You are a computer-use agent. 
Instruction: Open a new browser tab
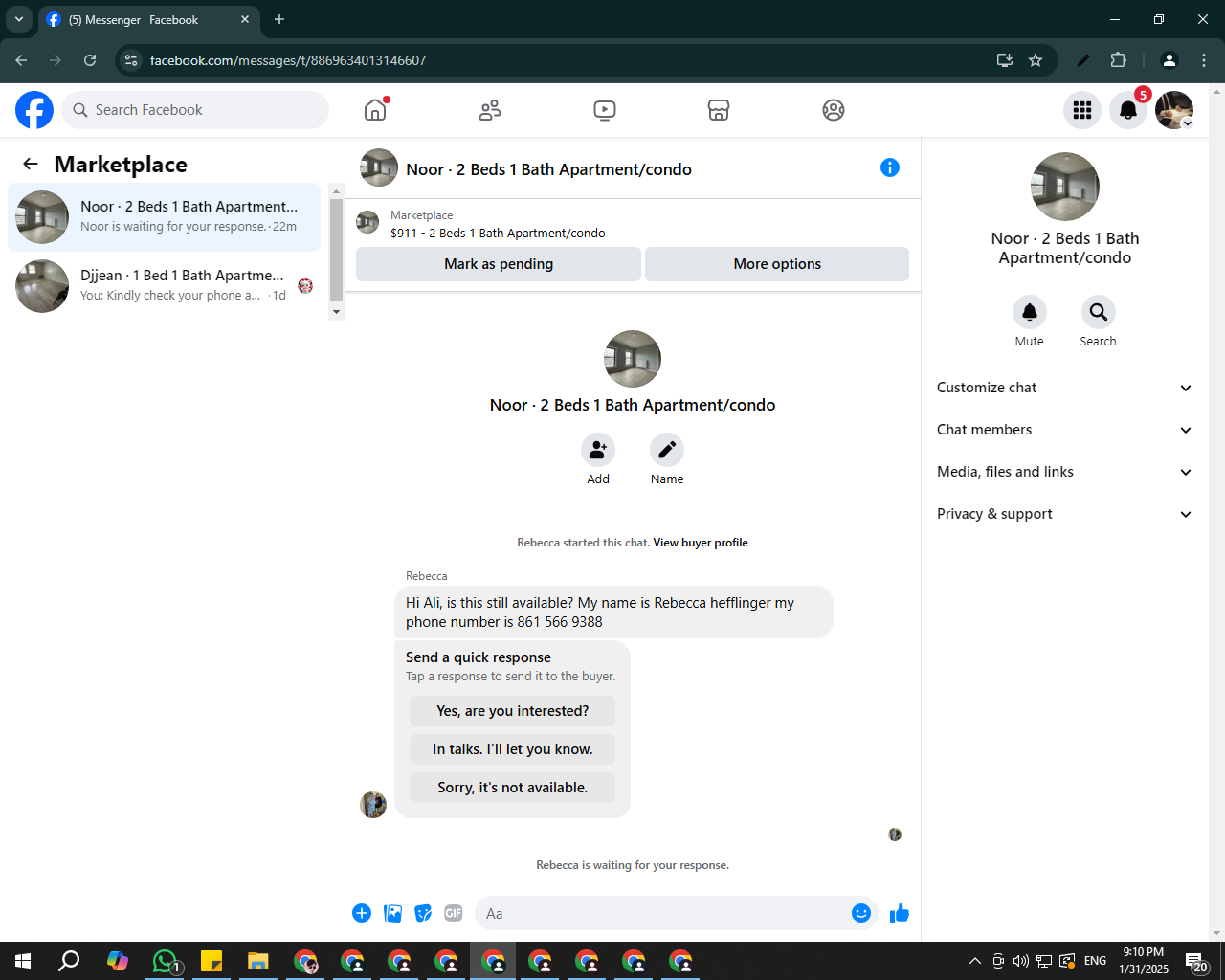point(279,19)
